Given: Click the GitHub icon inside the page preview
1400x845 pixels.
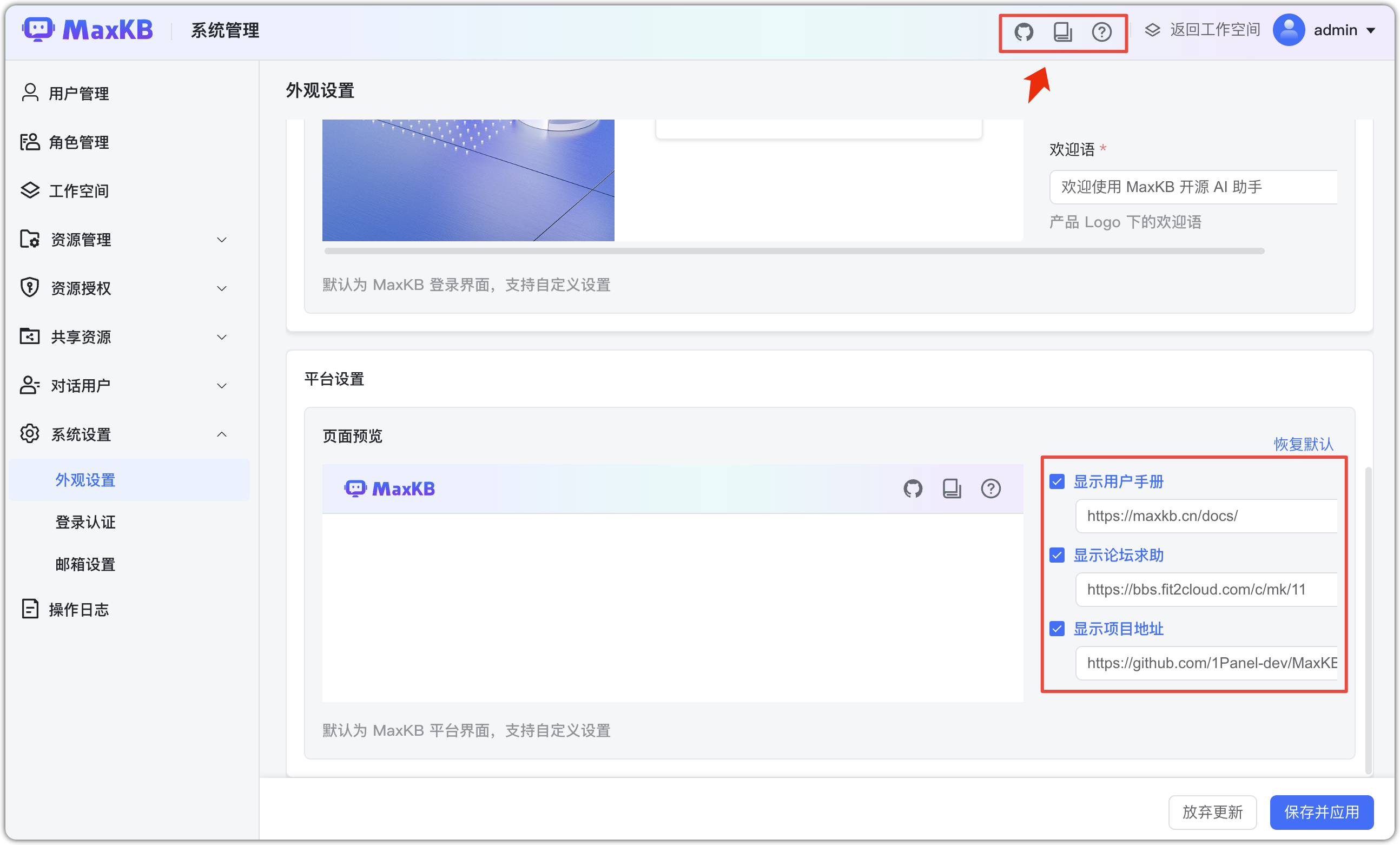Looking at the screenshot, I should coord(913,488).
